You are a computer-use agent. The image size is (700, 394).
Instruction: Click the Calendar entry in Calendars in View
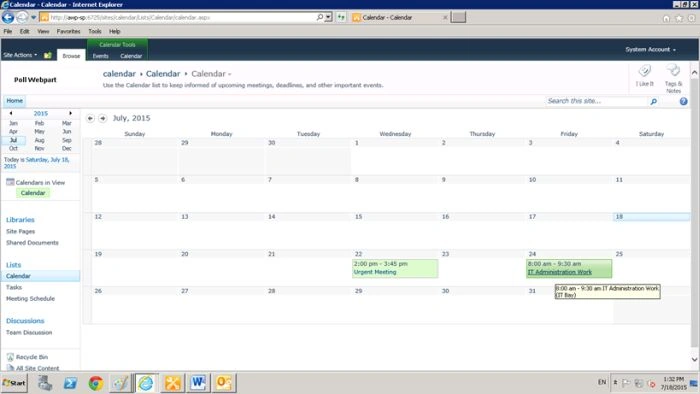tap(33, 193)
